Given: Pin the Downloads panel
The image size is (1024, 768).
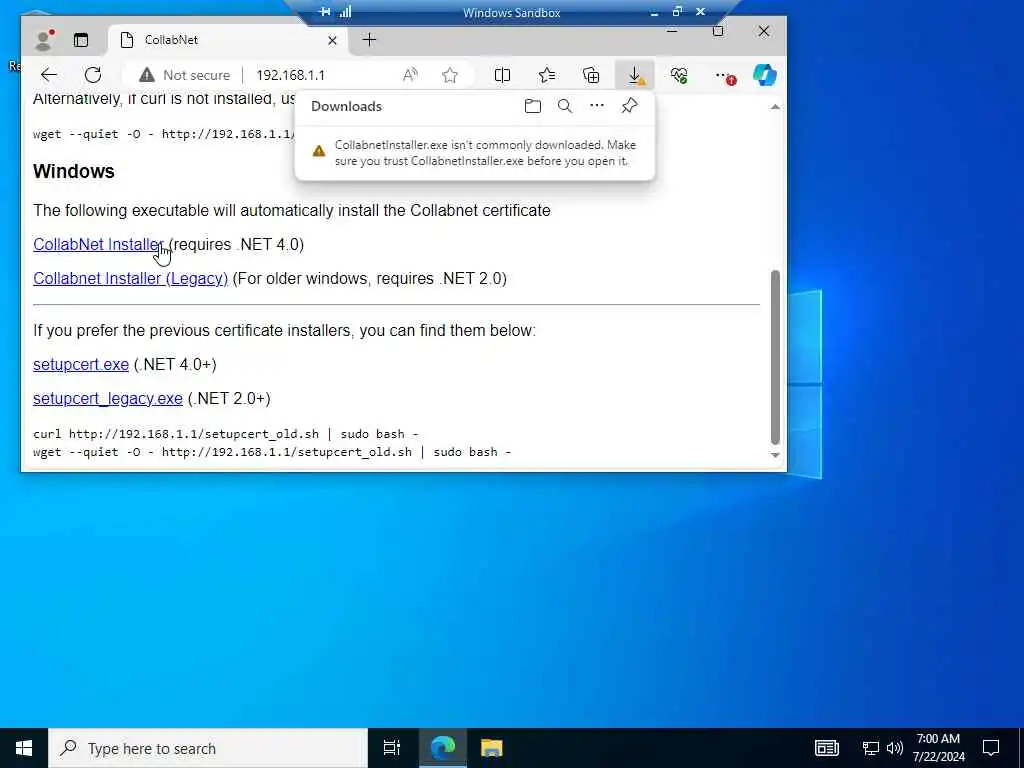Looking at the screenshot, I should coord(629,105).
